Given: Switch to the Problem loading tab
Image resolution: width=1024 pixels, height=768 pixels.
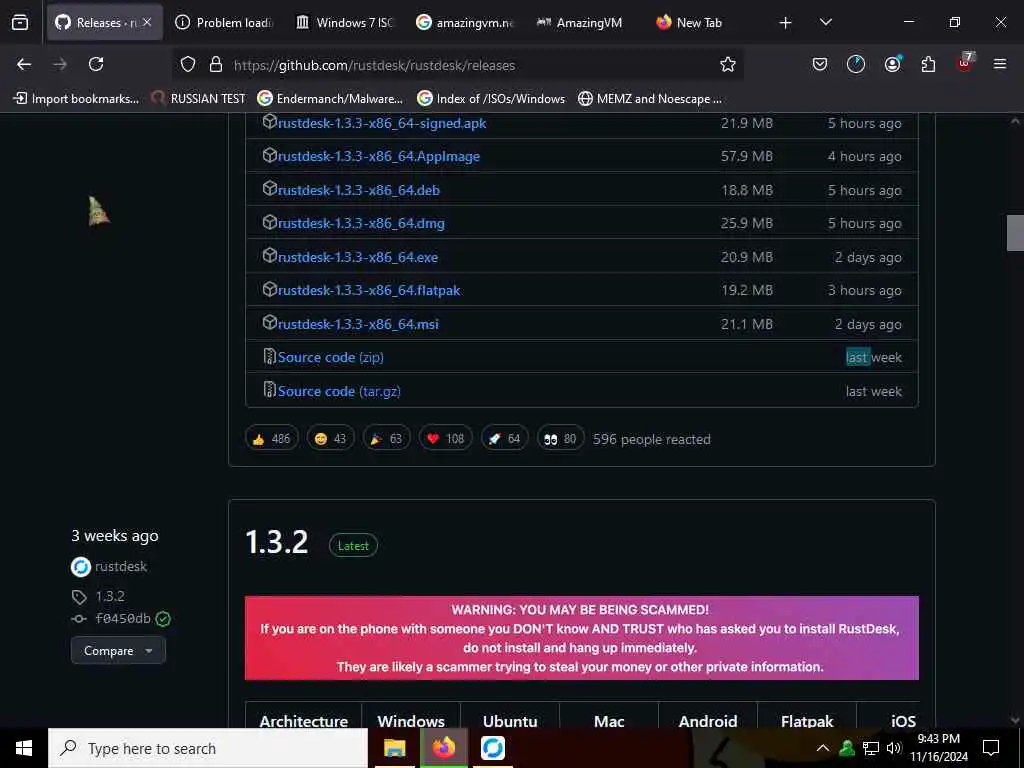Looking at the screenshot, I should 225,23.
